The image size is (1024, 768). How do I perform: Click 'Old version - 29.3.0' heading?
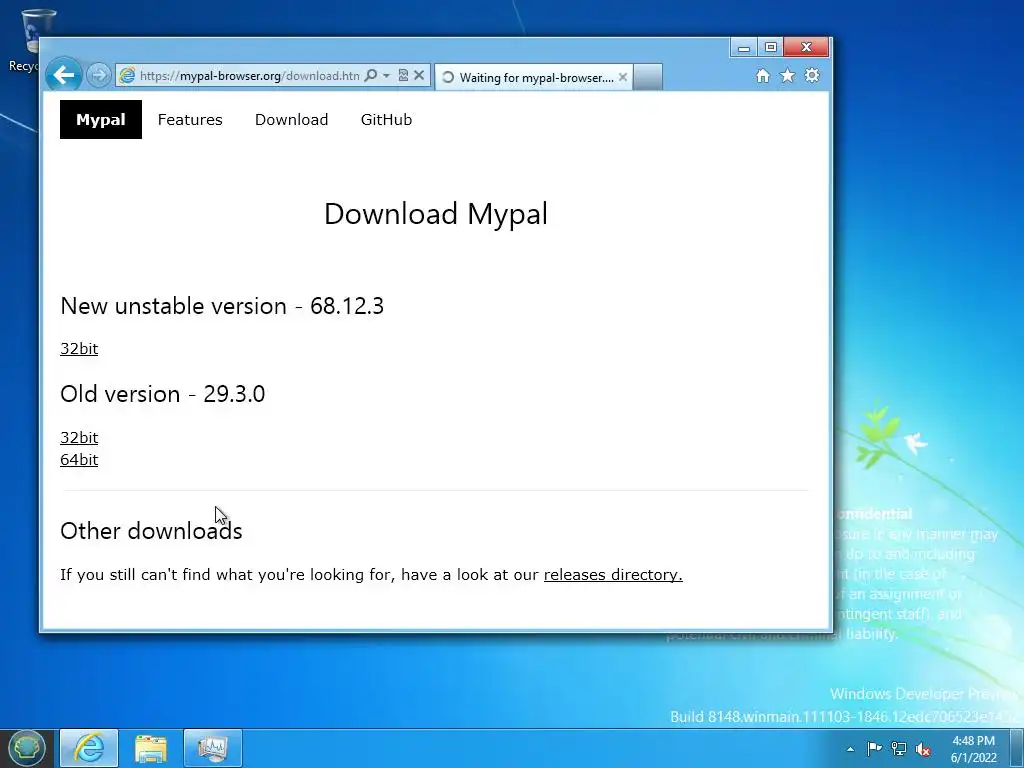point(163,394)
